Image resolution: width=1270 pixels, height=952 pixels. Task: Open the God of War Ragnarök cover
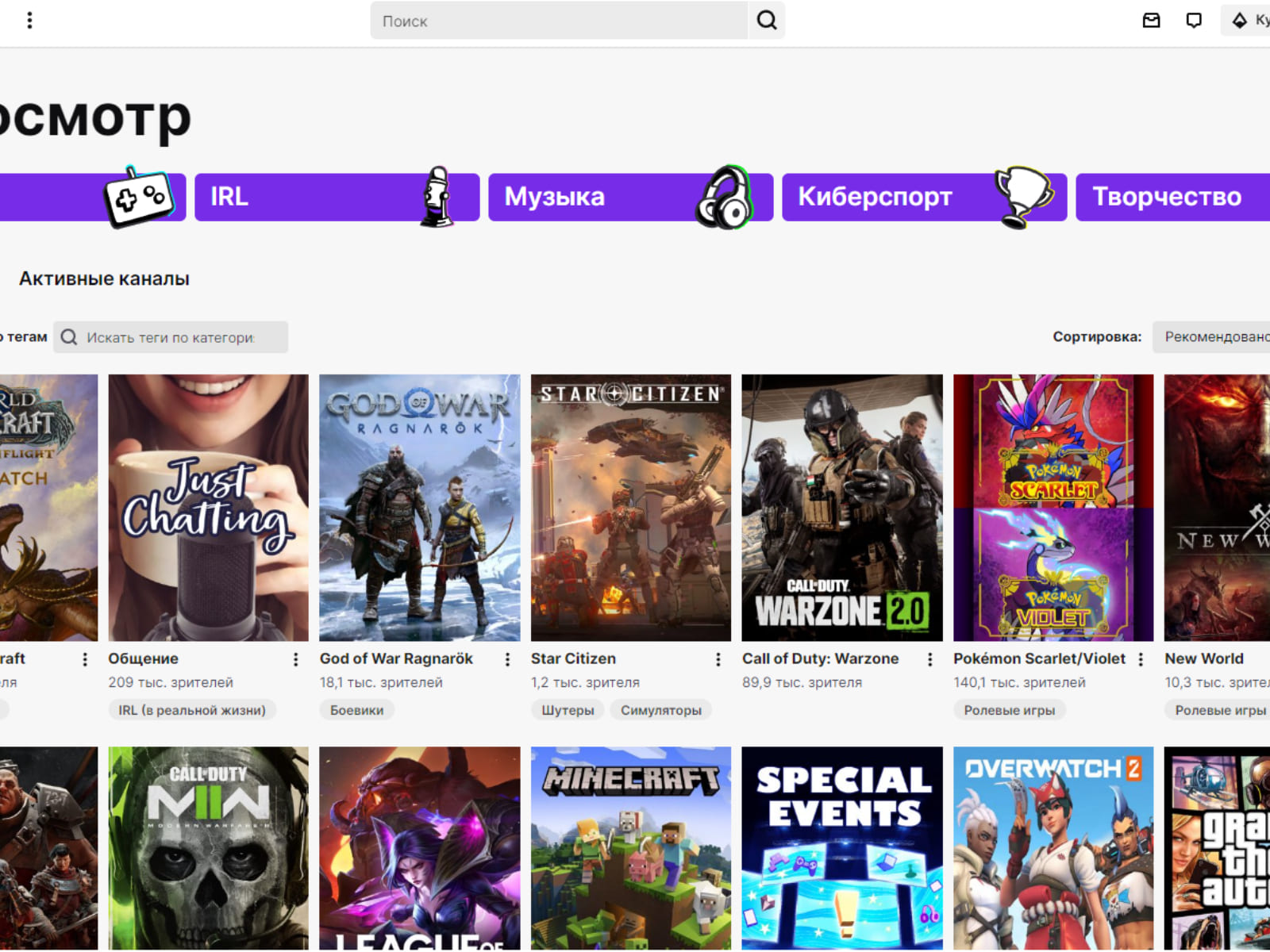tap(420, 508)
